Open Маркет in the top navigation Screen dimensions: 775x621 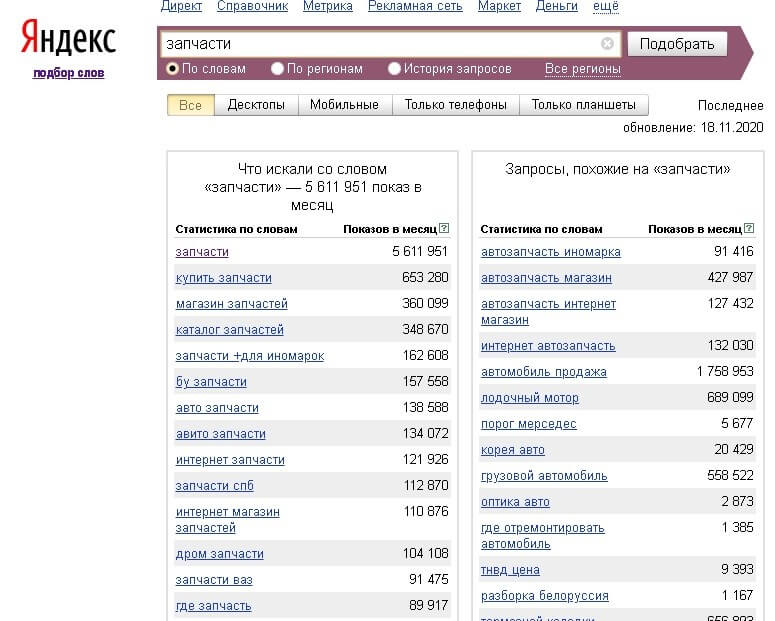(x=499, y=6)
